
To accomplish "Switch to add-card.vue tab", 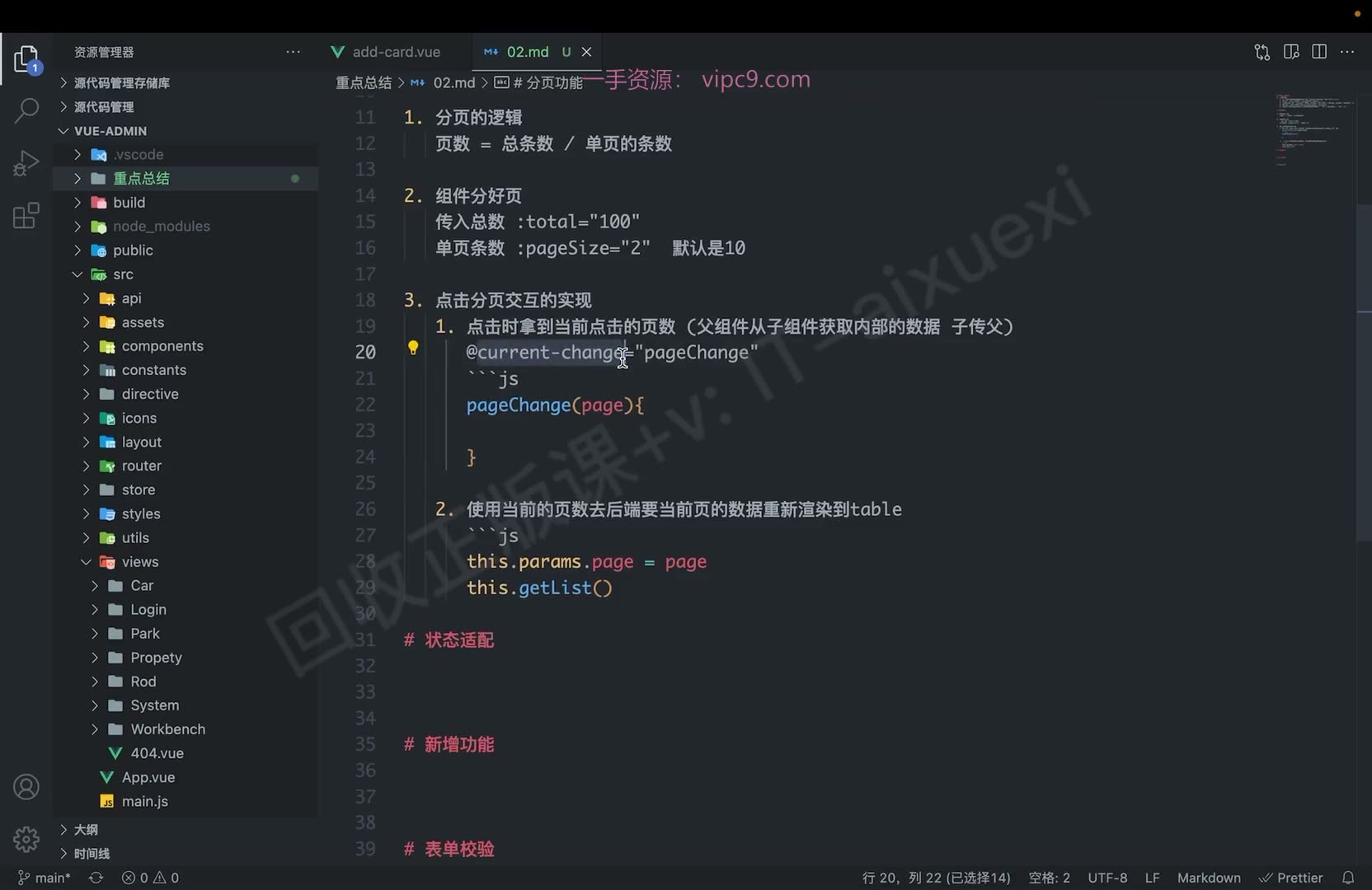I will (x=396, y=52).
